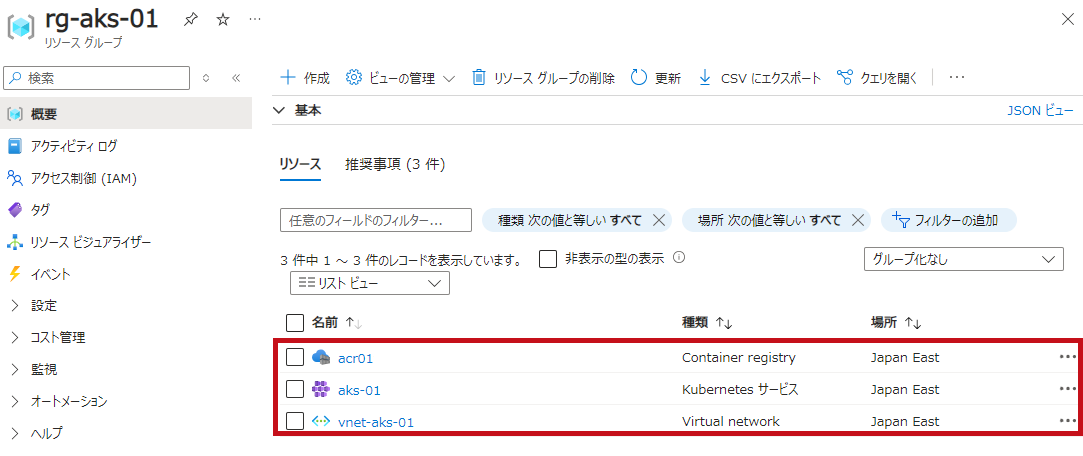Click info icon beside 非表示の型の表示
The height and width of the screenshot is (456, 1083).
678,258
